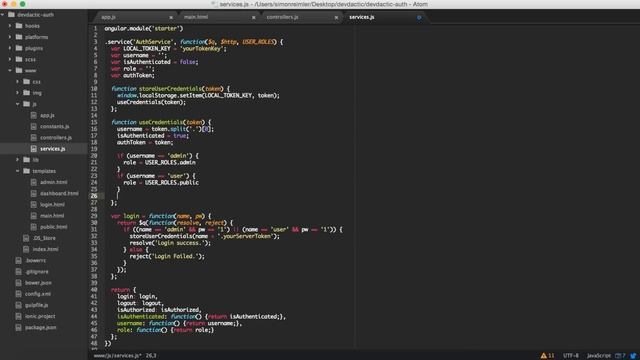Switch to the app.js tab
The image size is (640, 360).
tap(135, 17)
